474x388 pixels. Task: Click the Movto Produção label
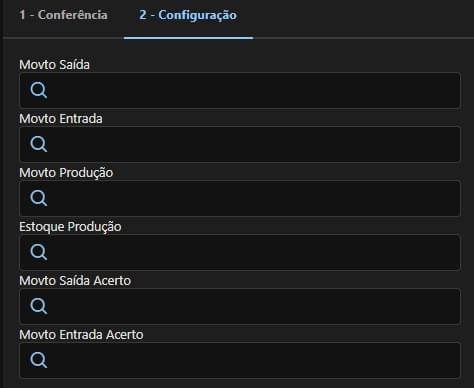(x=66, y=173)
